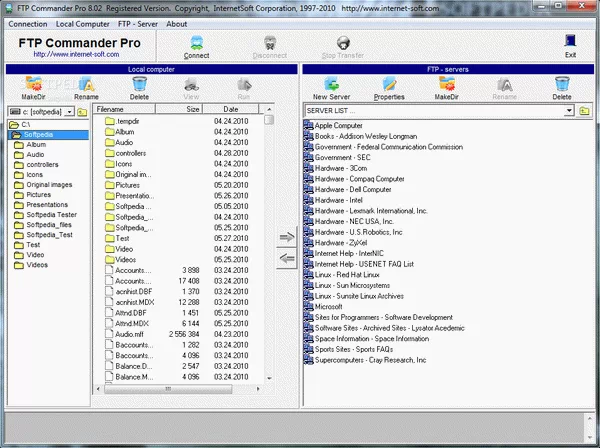
Task: Click the Exit icon
Action: click(x=570, y=41)
